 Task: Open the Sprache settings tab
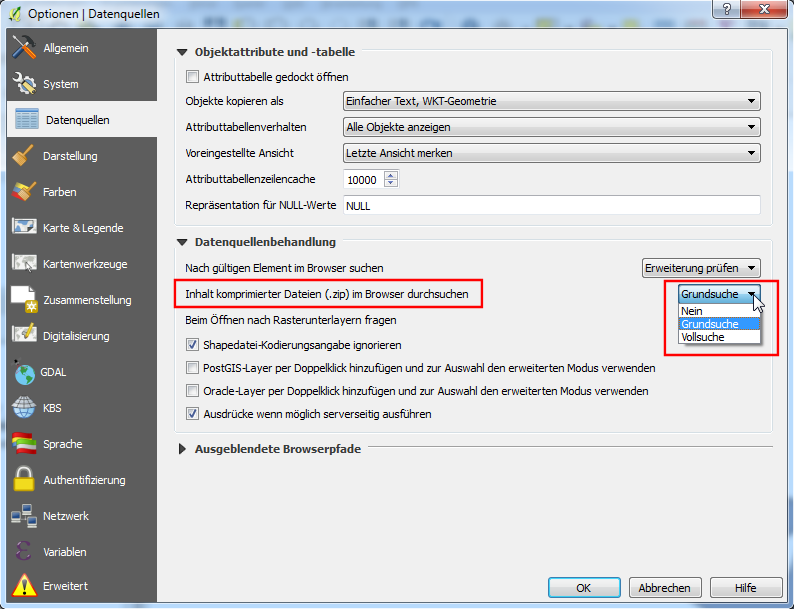82,443
